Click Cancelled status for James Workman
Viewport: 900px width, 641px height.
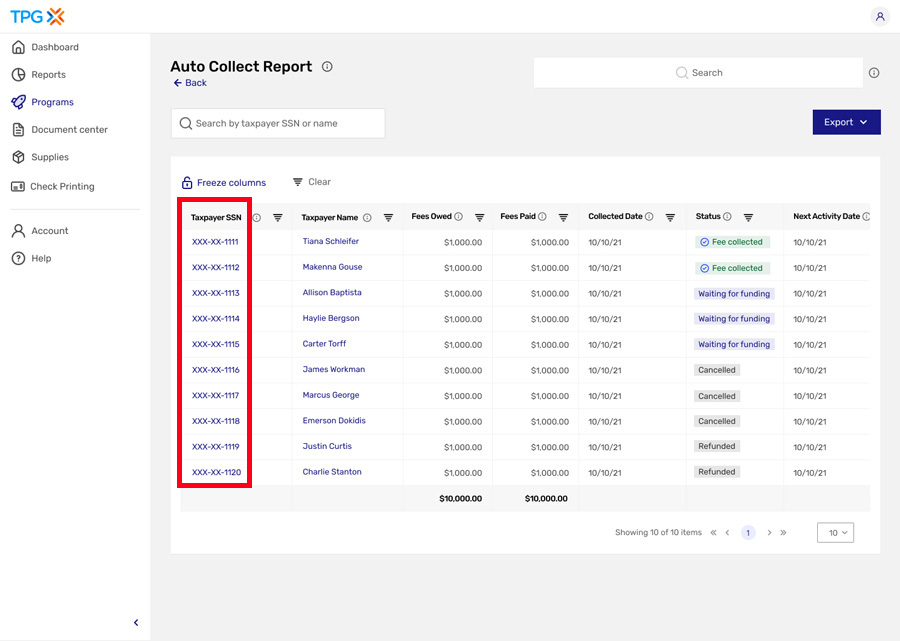(717, 370)
